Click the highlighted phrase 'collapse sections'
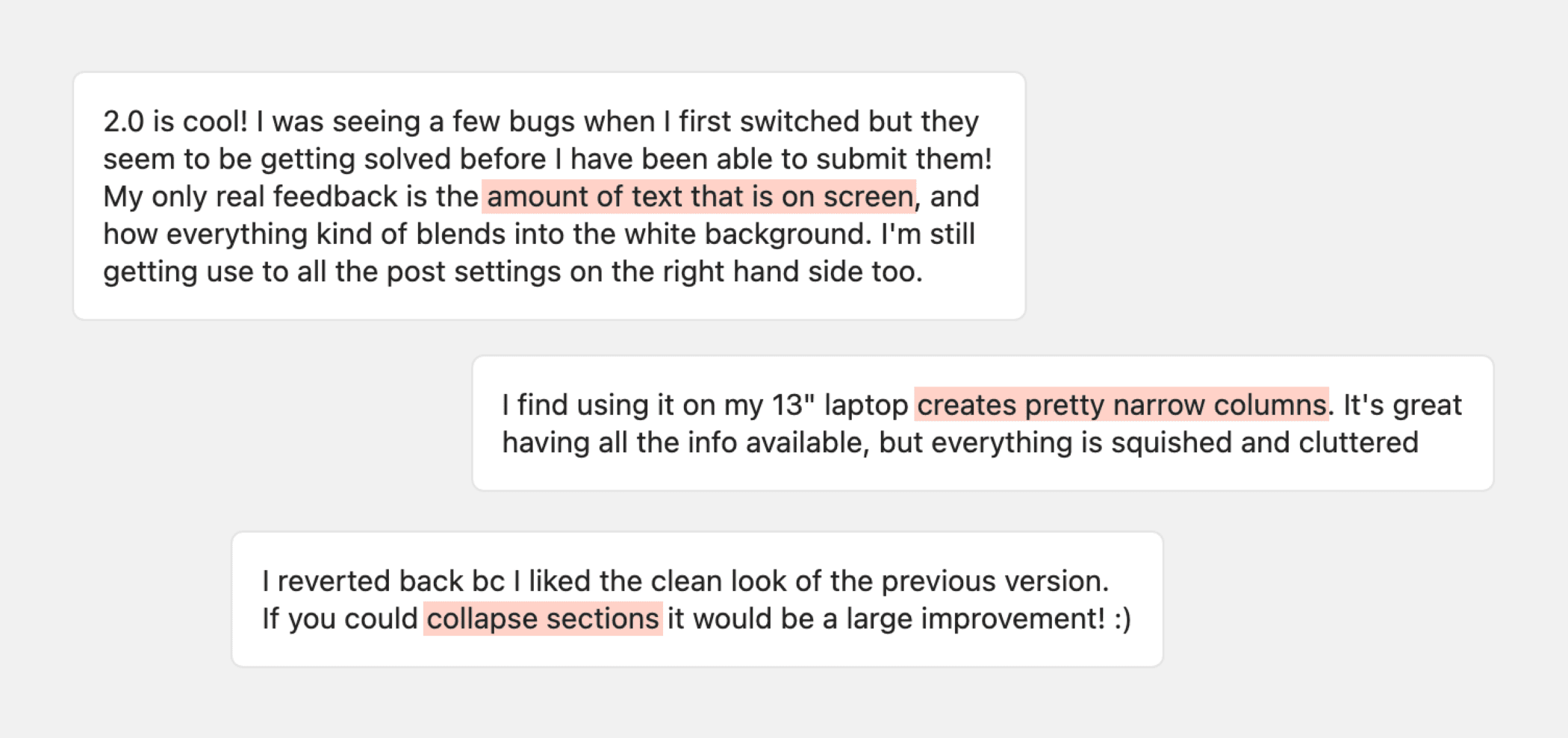The image size is (1568, 738). [543, 619]
